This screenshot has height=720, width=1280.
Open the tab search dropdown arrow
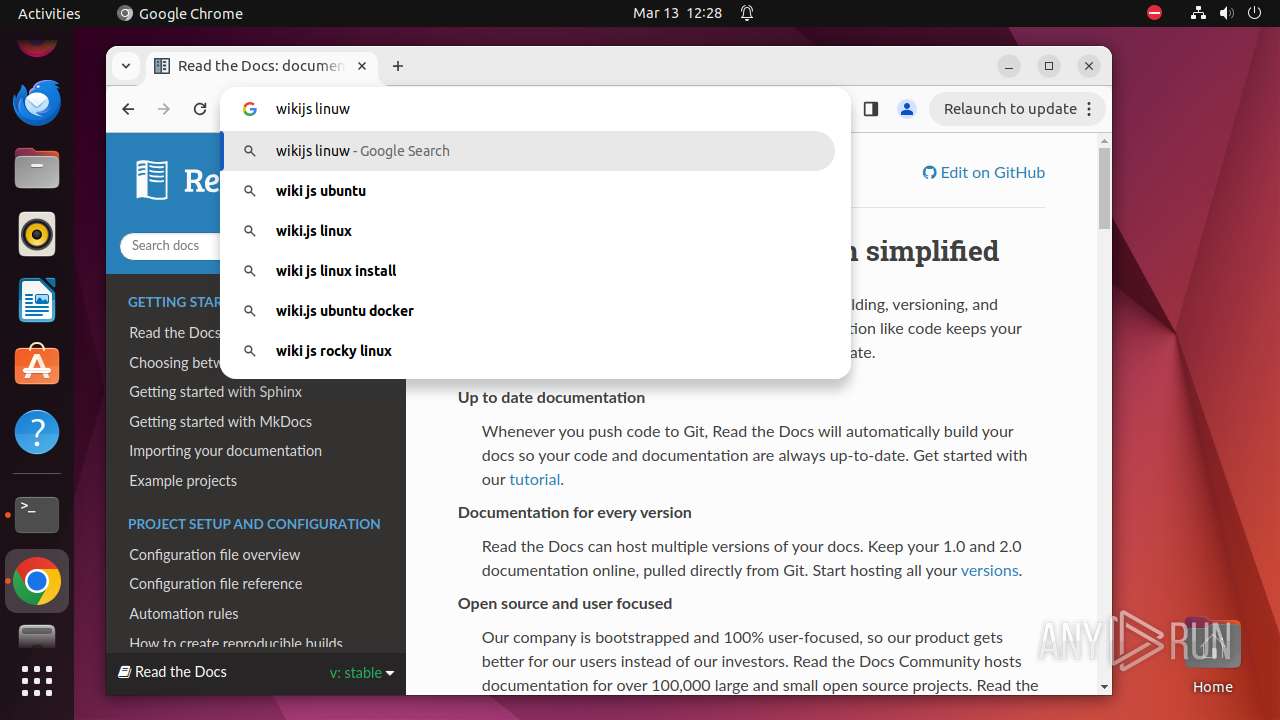(126, 66)
